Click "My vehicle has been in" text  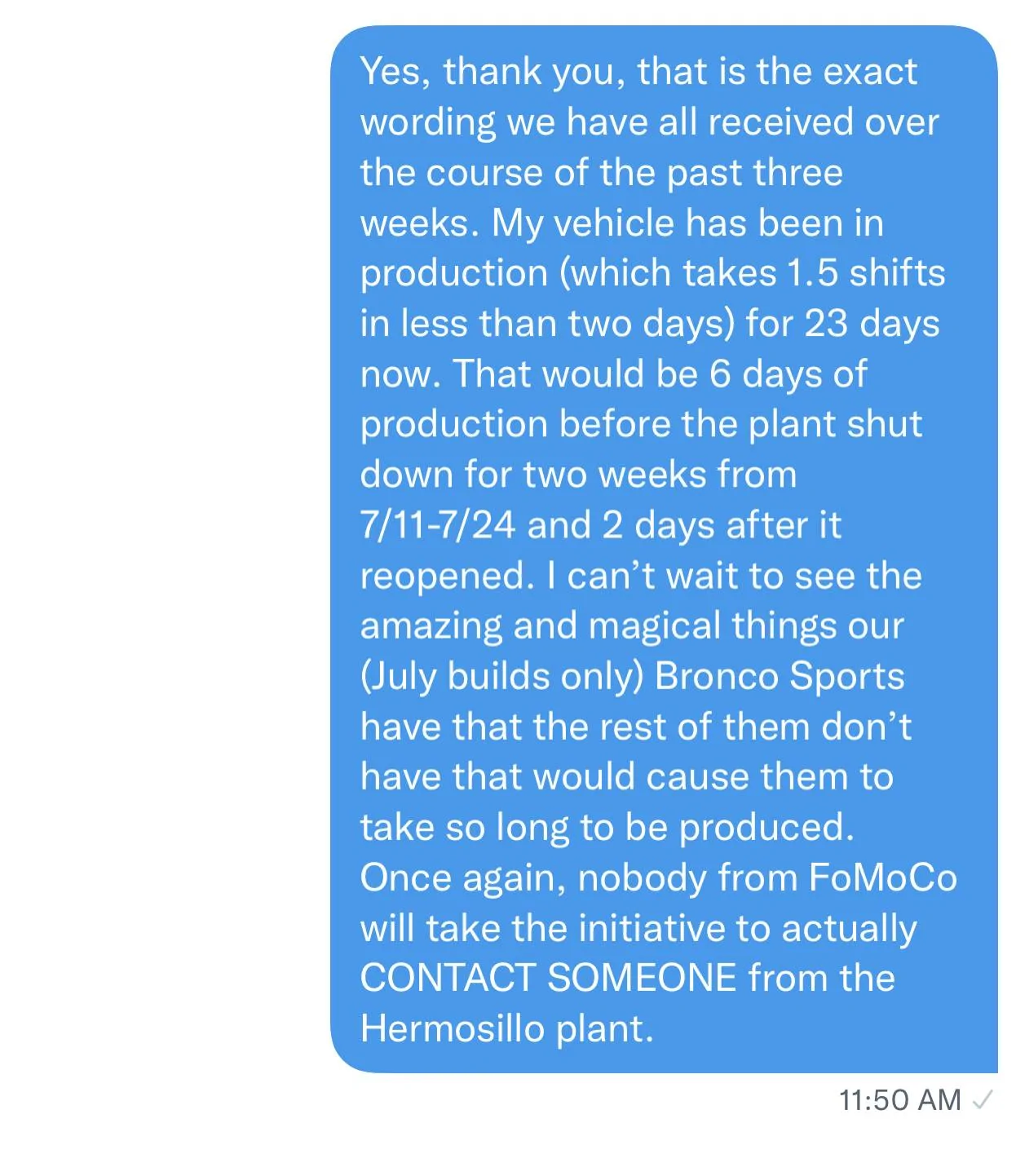point(687,223)
